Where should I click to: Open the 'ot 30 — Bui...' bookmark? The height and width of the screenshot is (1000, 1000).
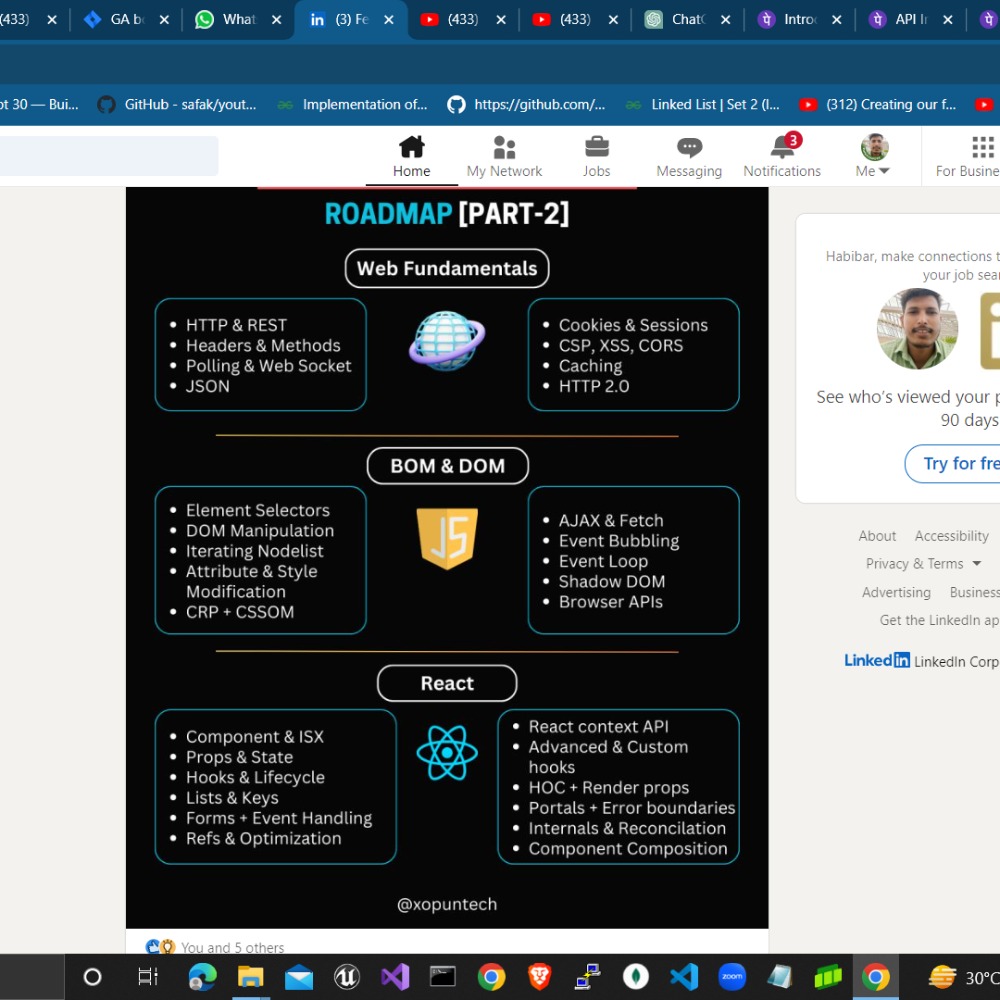(39, 105)
